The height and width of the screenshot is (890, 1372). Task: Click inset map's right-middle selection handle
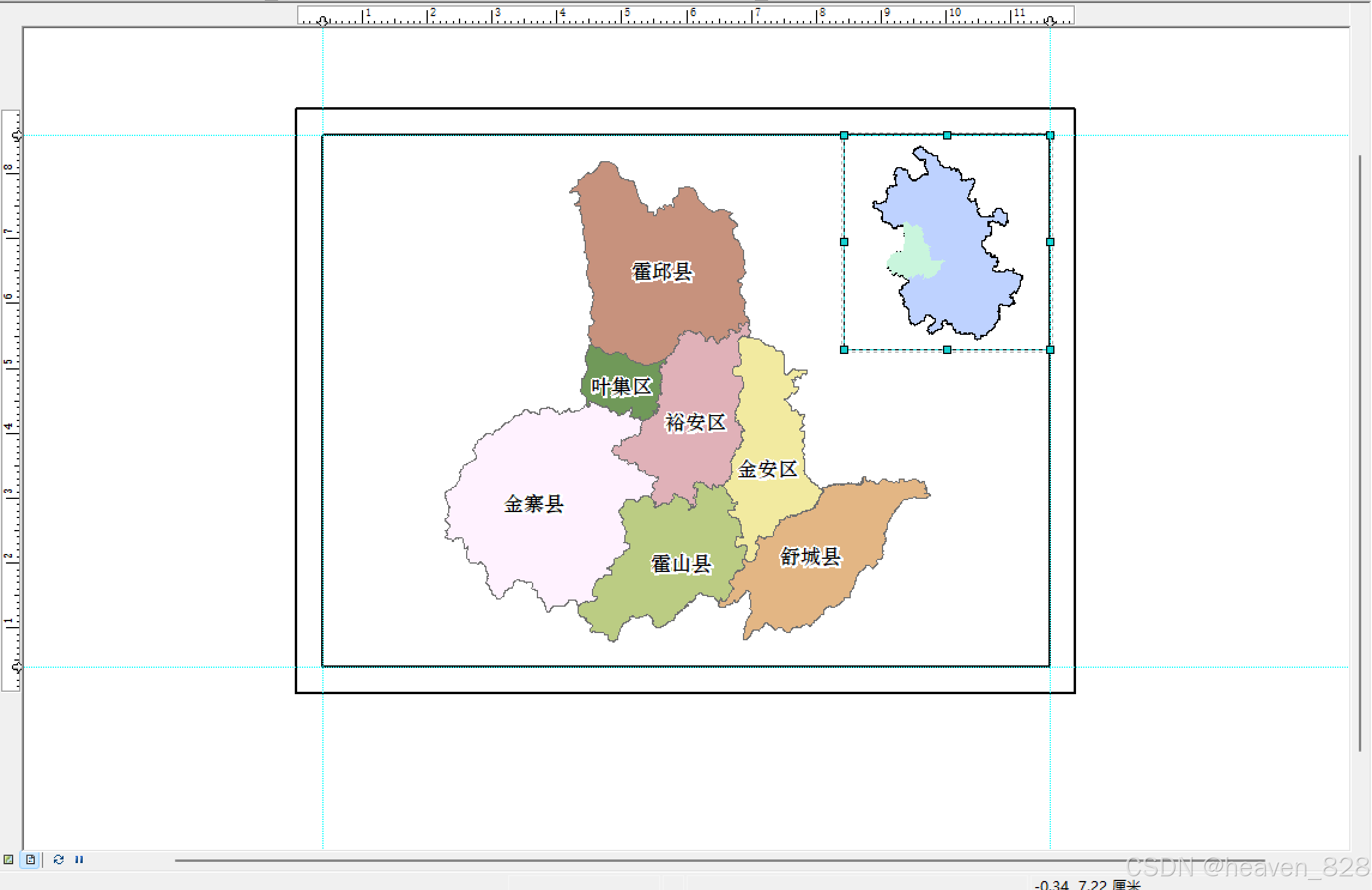click(x=1050, y=242)
